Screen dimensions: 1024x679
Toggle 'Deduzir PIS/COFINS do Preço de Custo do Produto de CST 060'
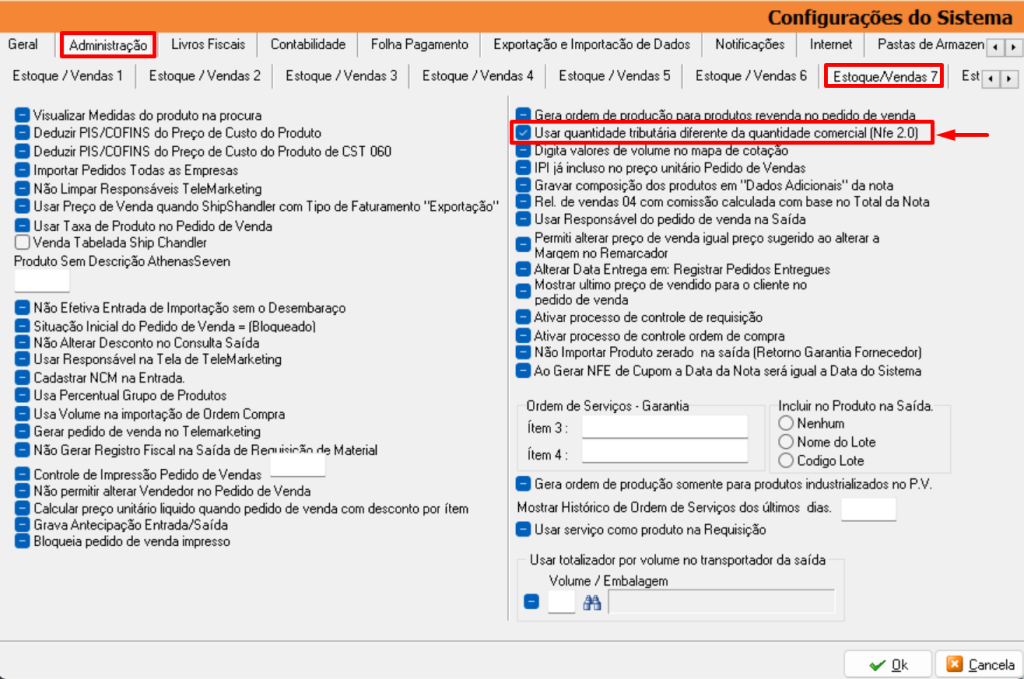click(x=22, y=151)
